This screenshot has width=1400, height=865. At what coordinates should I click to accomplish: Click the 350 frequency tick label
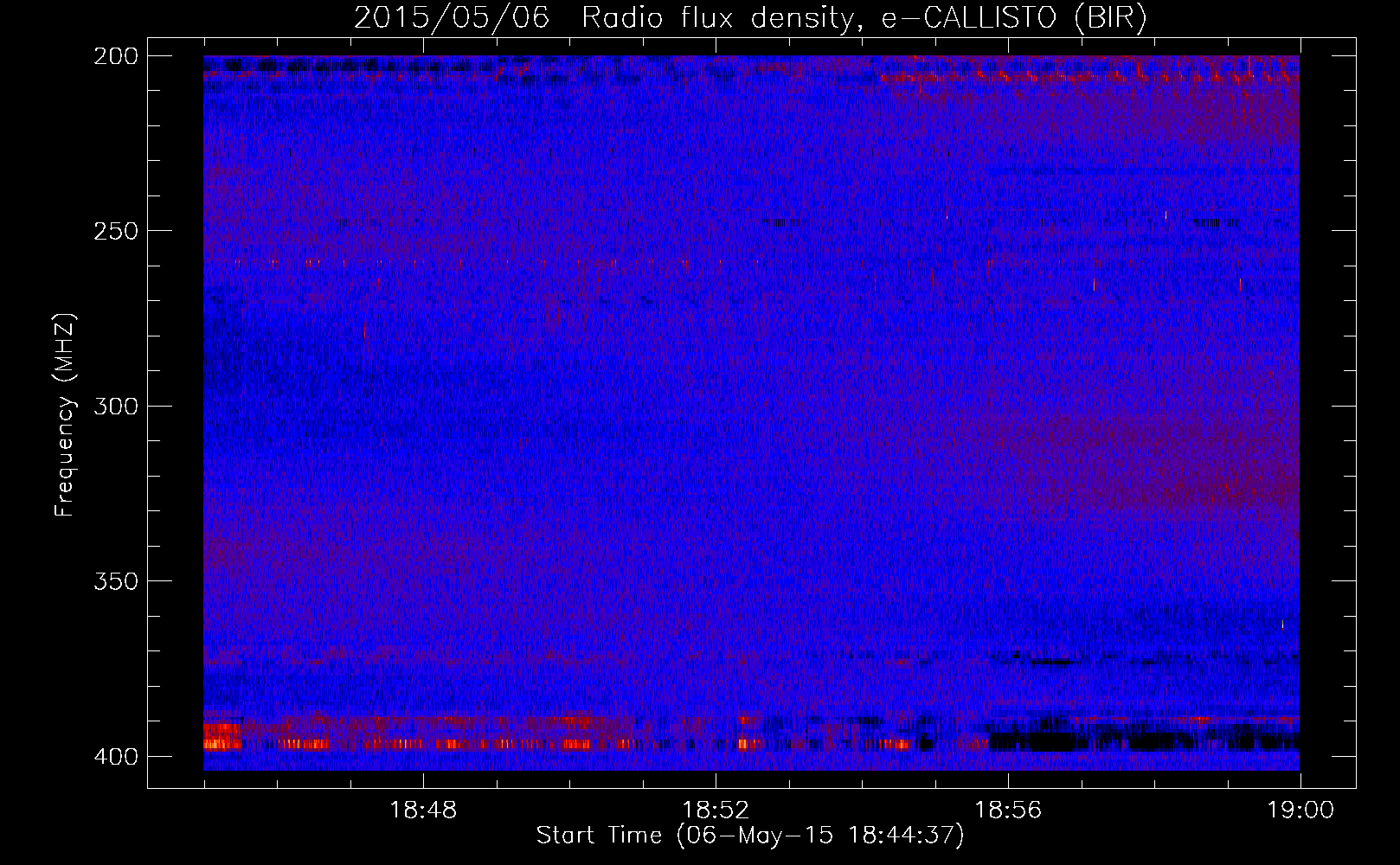point(115,580)
